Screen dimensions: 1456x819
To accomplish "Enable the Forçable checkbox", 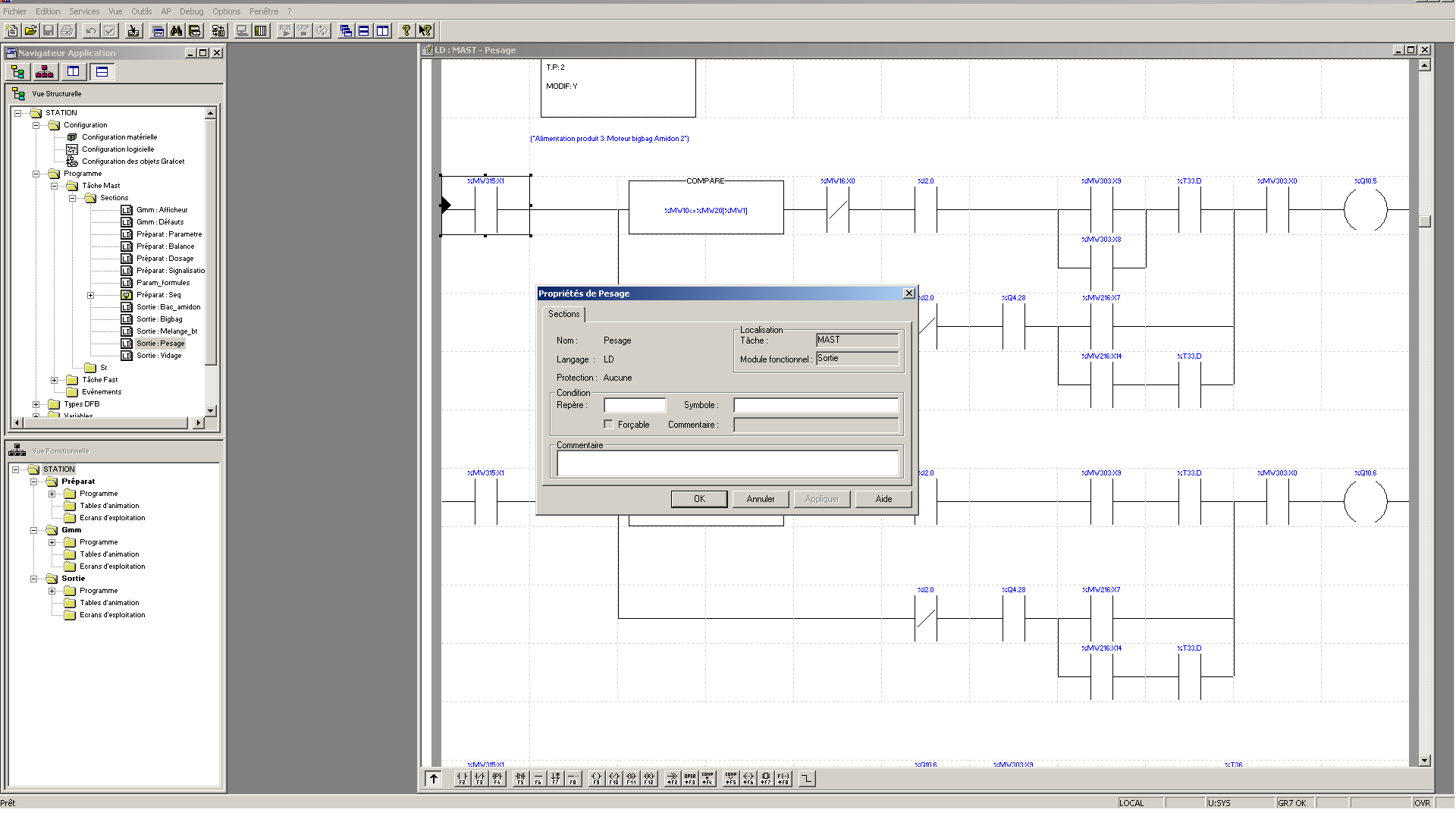I will 608,425.
